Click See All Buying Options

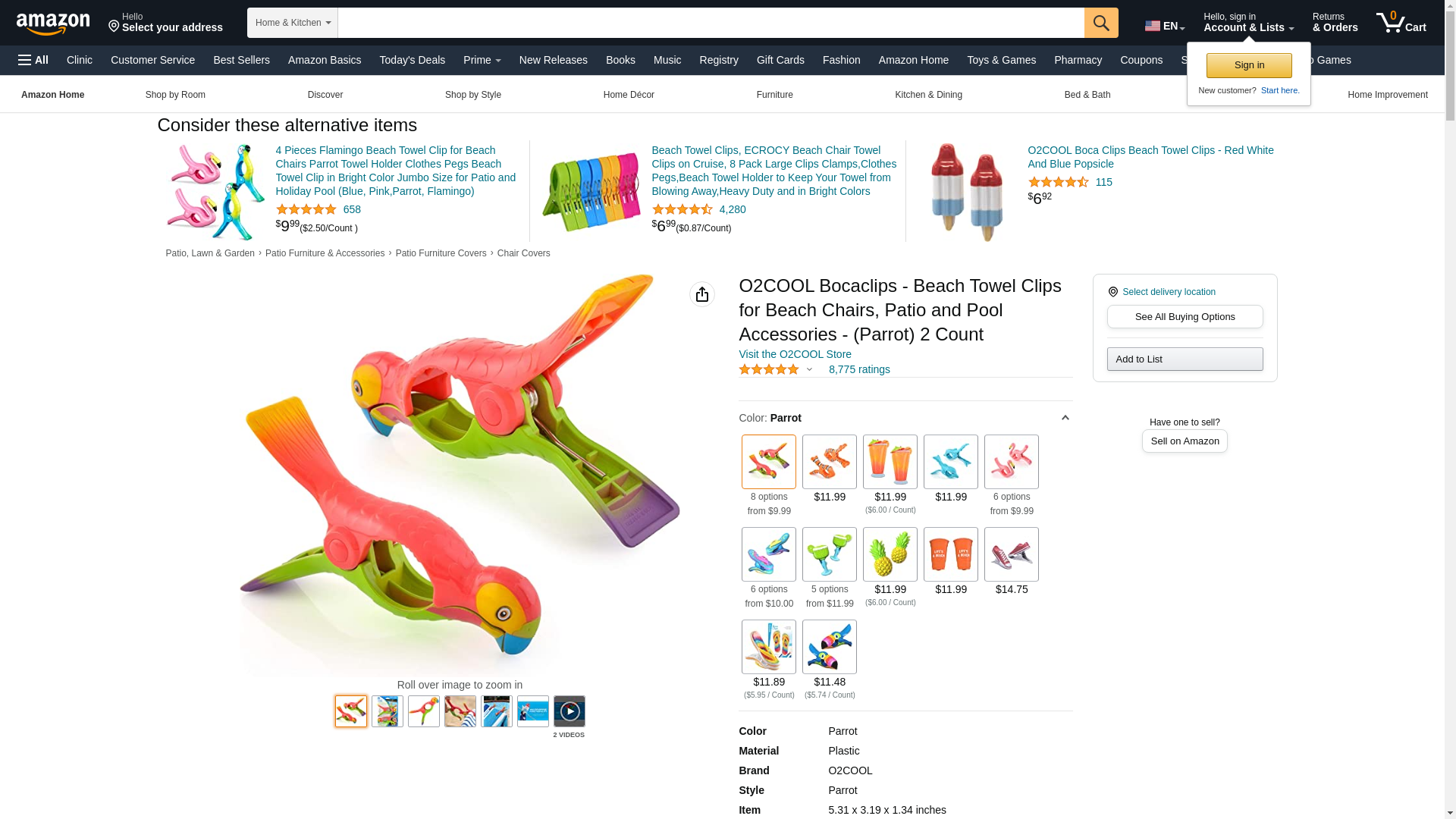(x=1185, y=317)
